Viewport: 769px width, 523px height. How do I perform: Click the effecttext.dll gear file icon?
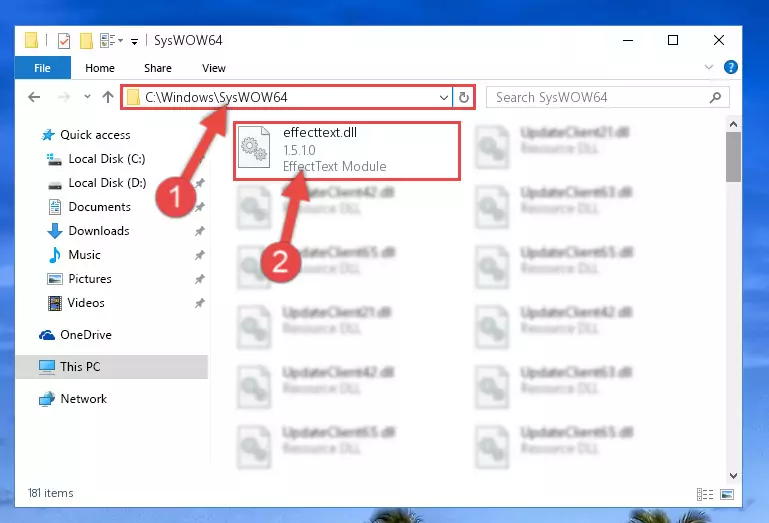254,147
